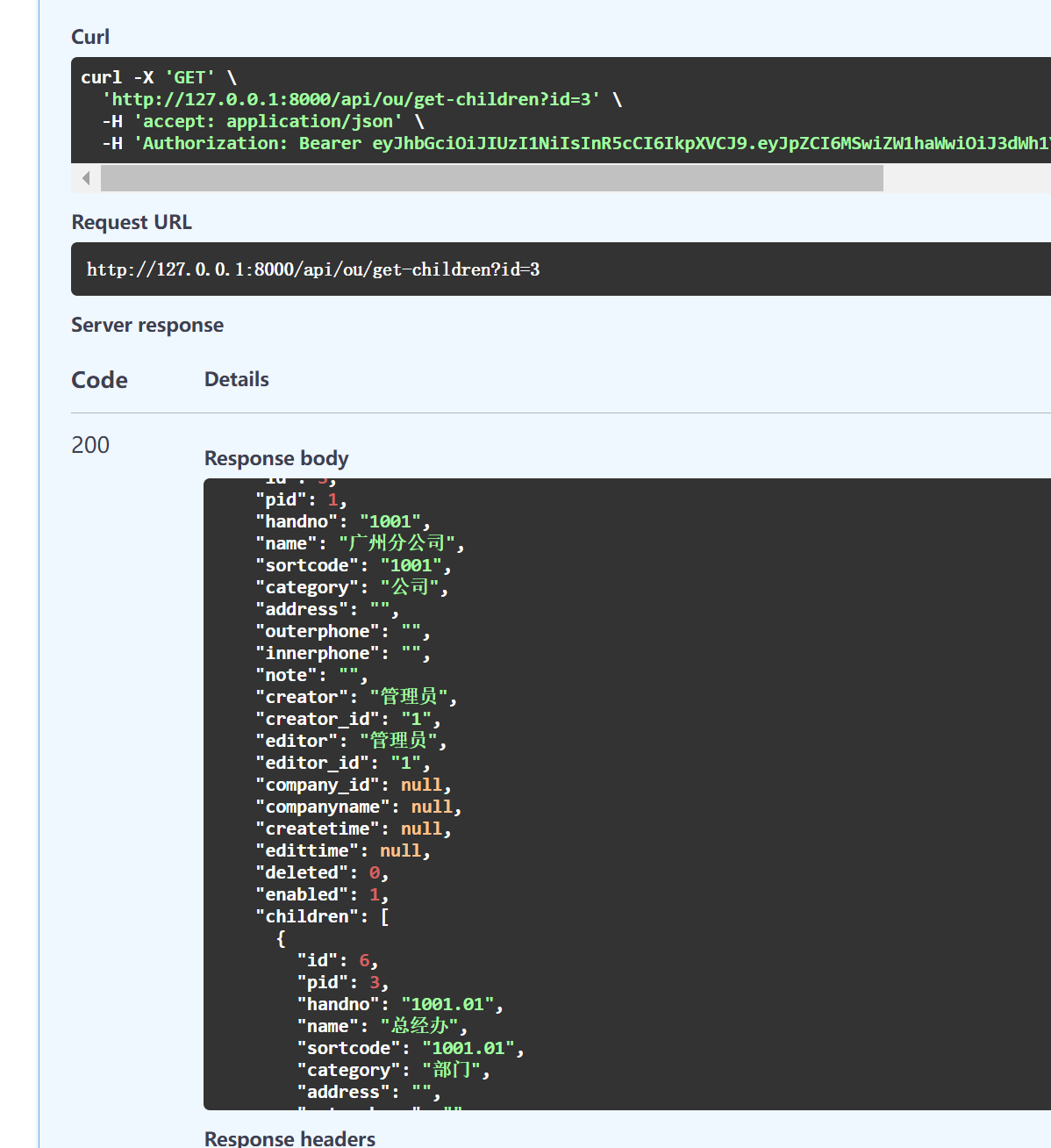Screen dimensions: 1051x1148
Task: Click the 'accept: application/json' header line
Action: tap(263, 121)
